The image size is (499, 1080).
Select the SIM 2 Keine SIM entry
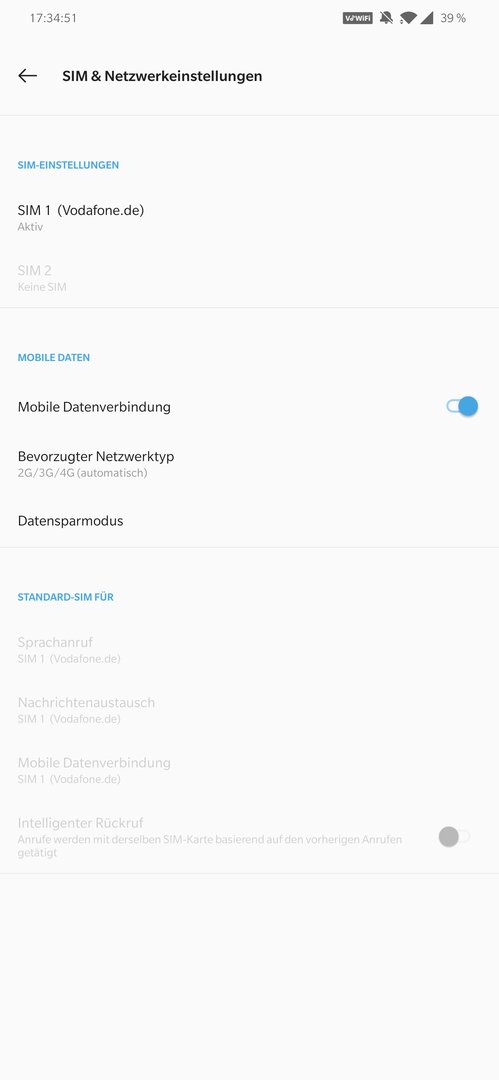pos(250,278)
